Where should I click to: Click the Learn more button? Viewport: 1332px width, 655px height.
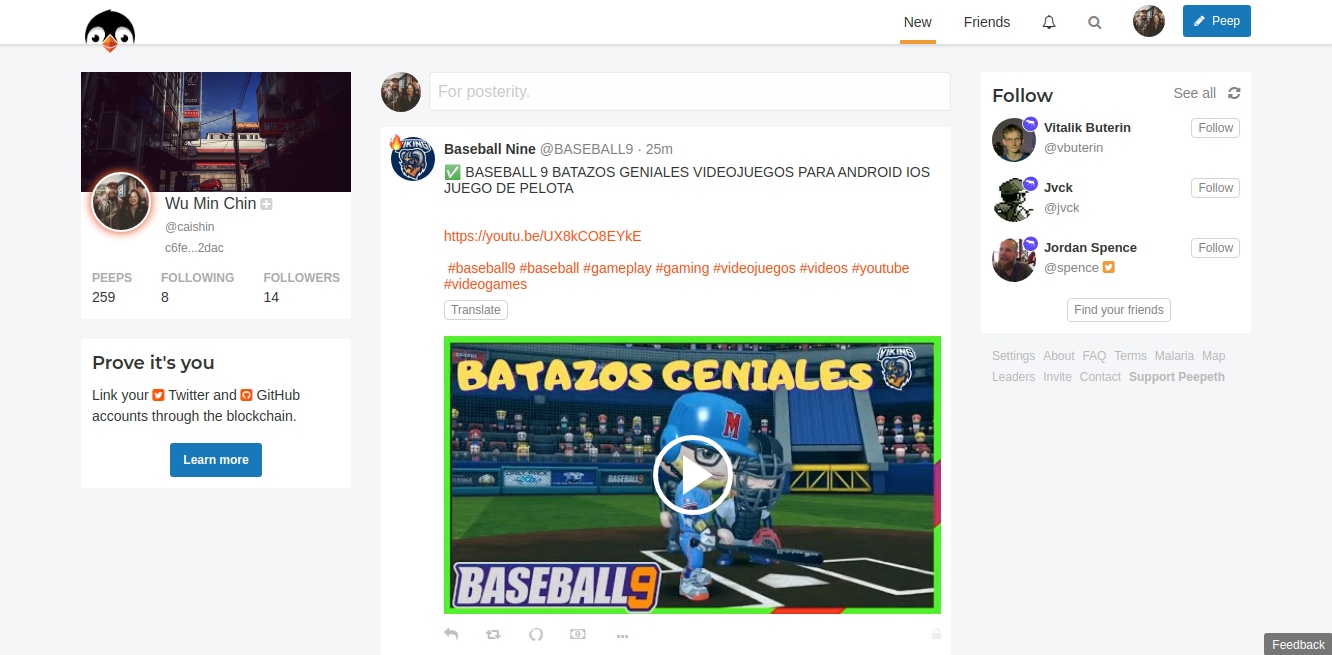(x=216, y=460)
